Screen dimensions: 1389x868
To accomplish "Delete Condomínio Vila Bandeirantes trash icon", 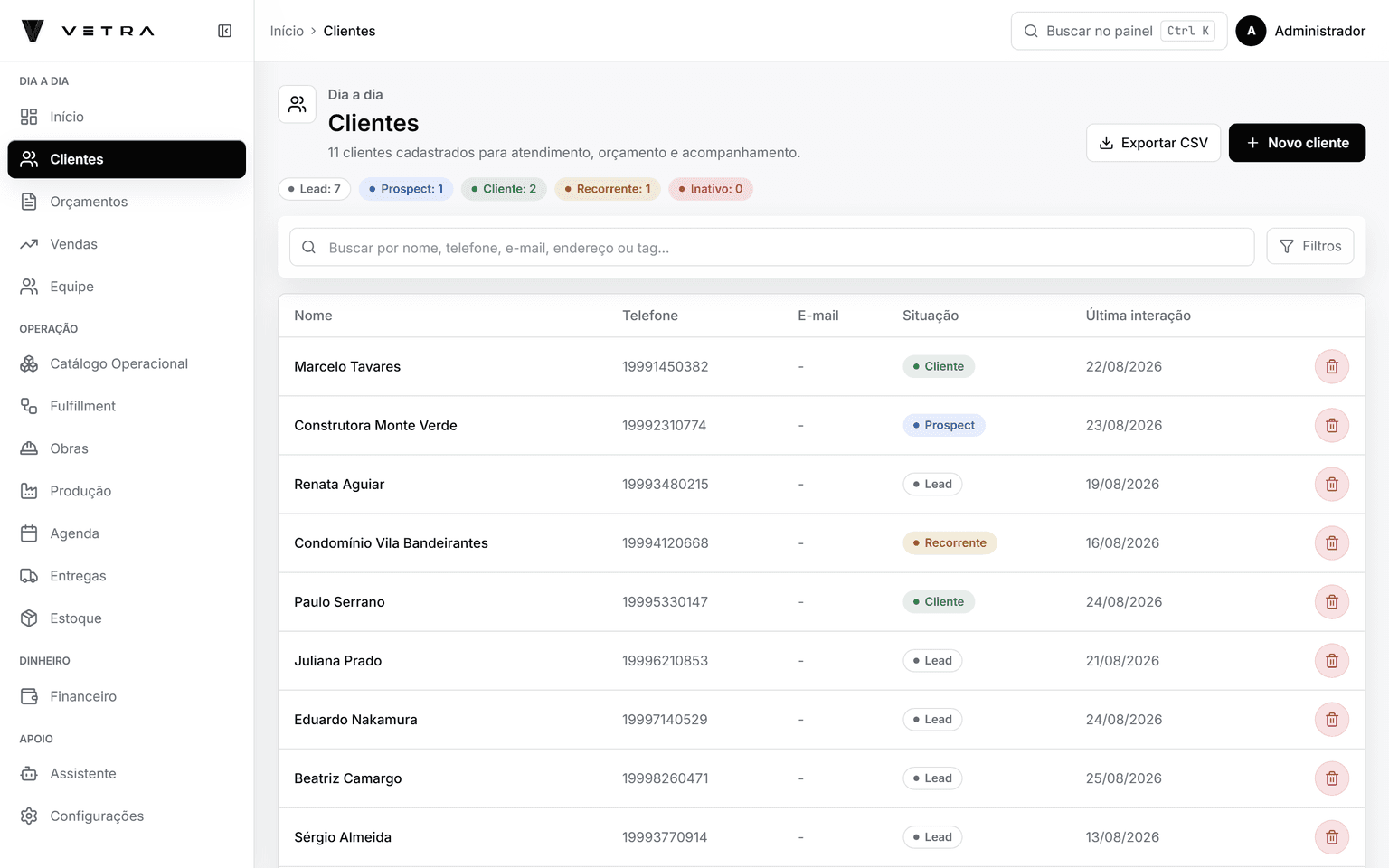I will [1332, 542].
